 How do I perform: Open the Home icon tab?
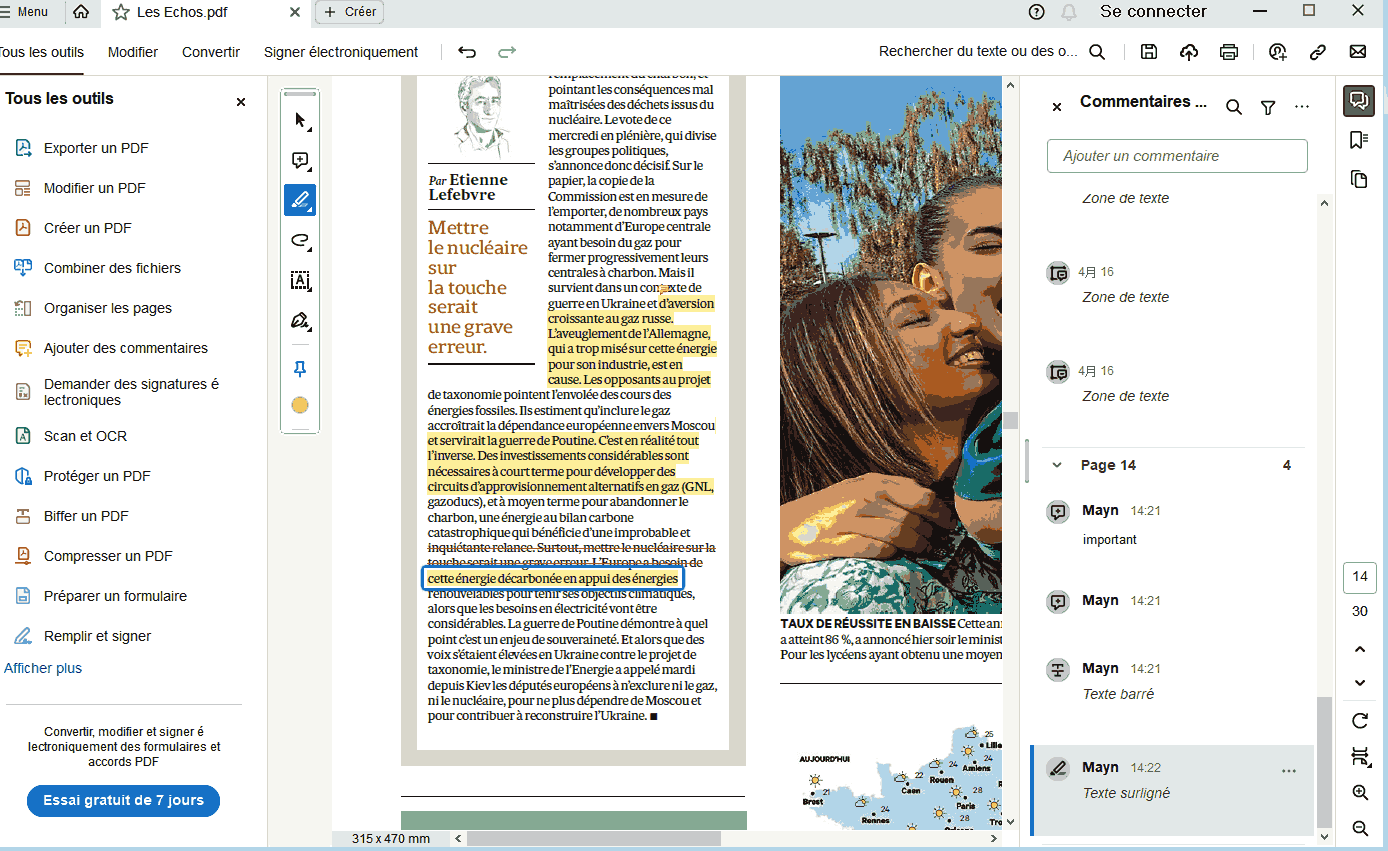click(x=81, y=12)
